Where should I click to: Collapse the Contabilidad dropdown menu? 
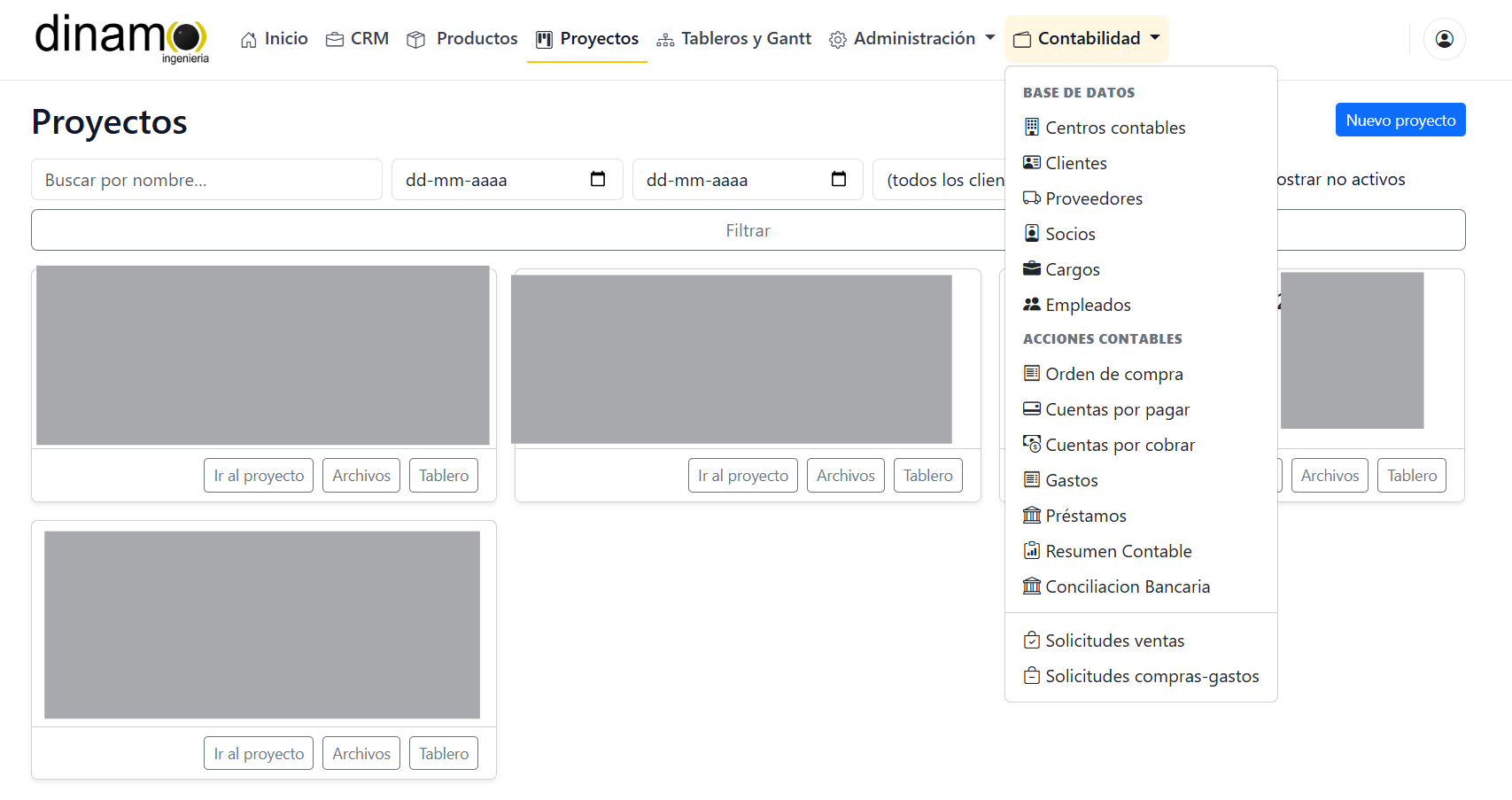tap(1087, 39)
